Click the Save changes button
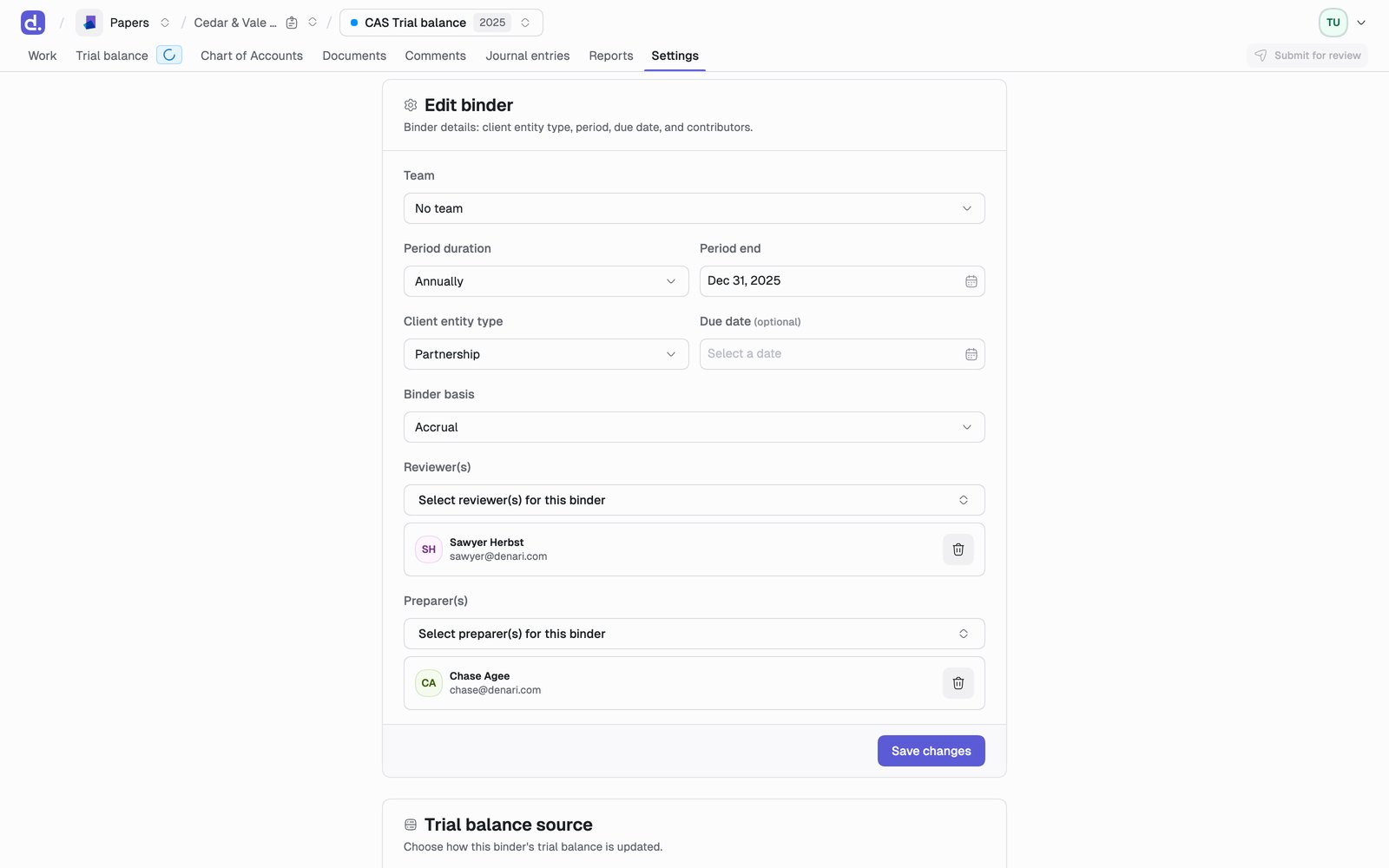Viewport: 1389px width, 868px height. click(x=931, y=751)
